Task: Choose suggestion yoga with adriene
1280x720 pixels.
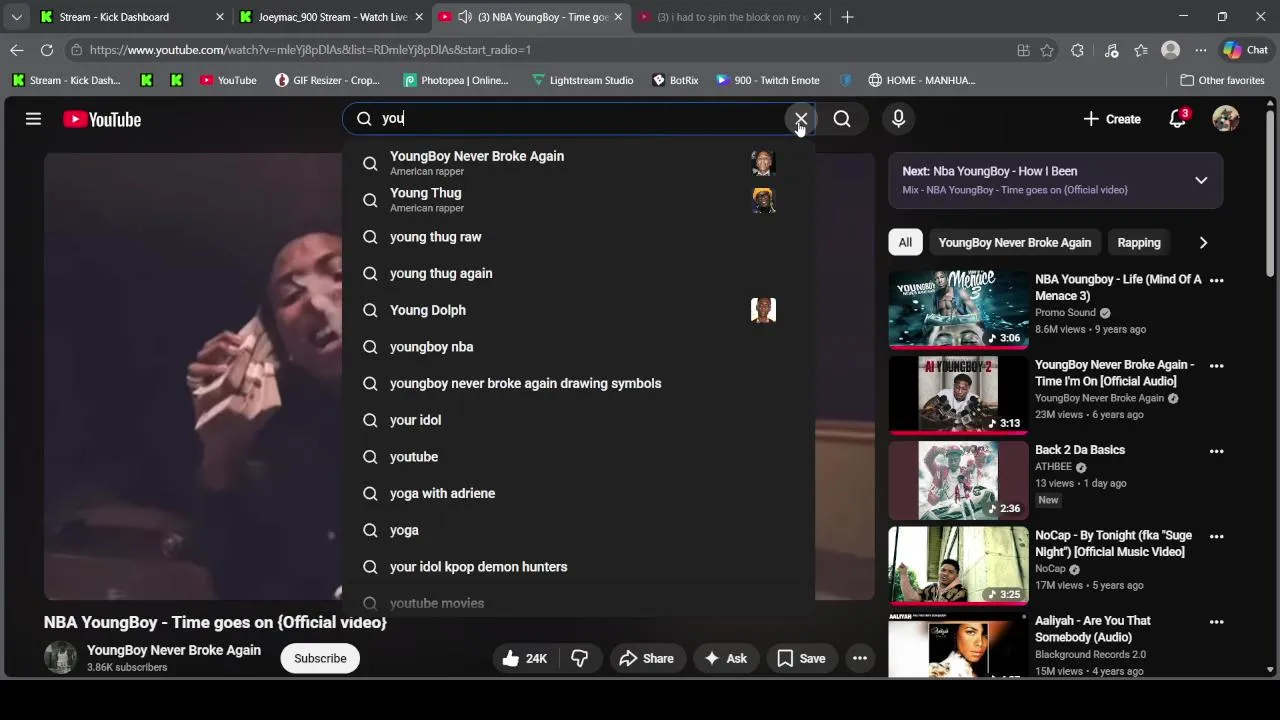Action: [x=578, y=493]
